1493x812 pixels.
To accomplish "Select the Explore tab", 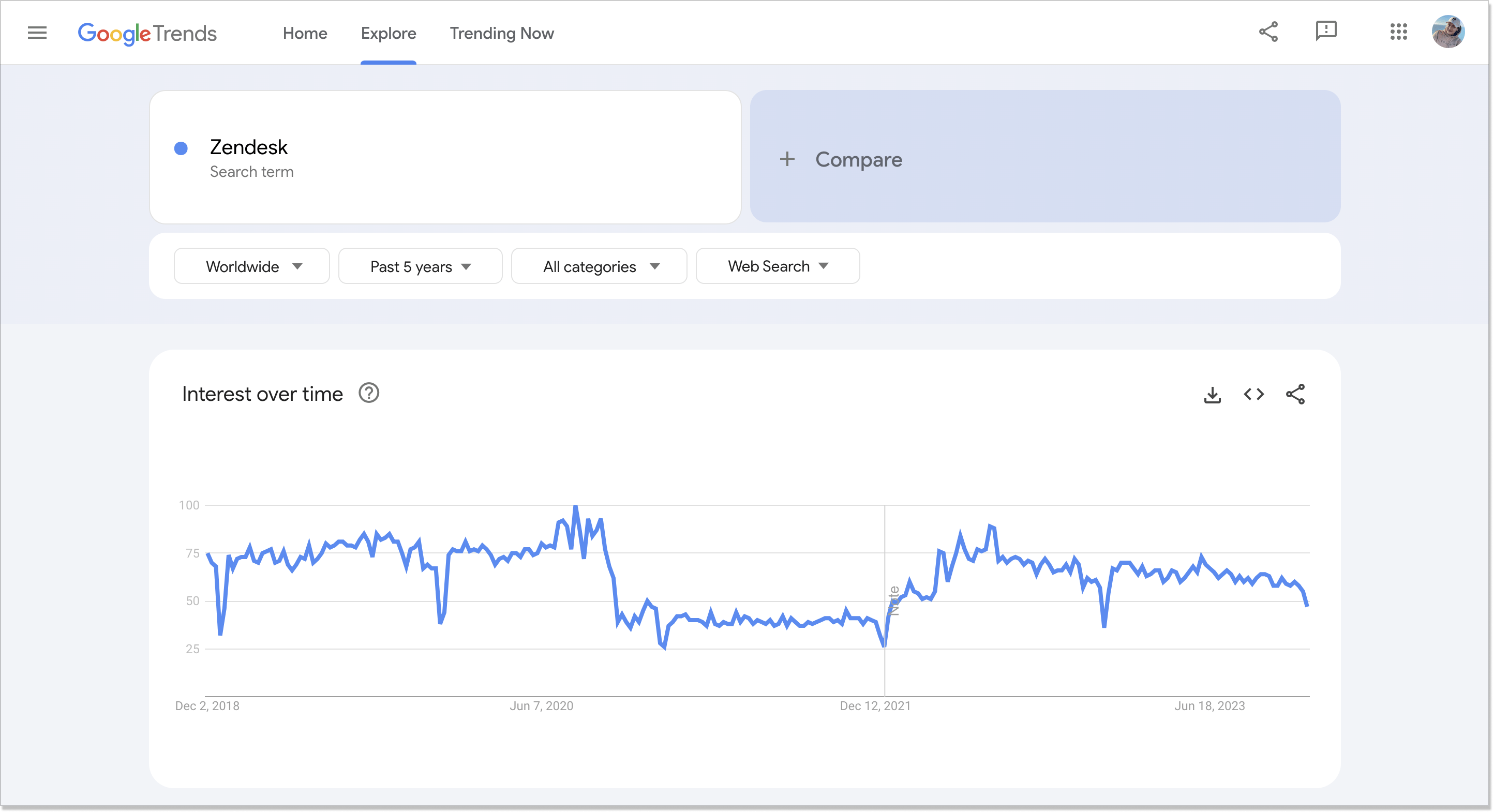I will coord(389,33).
